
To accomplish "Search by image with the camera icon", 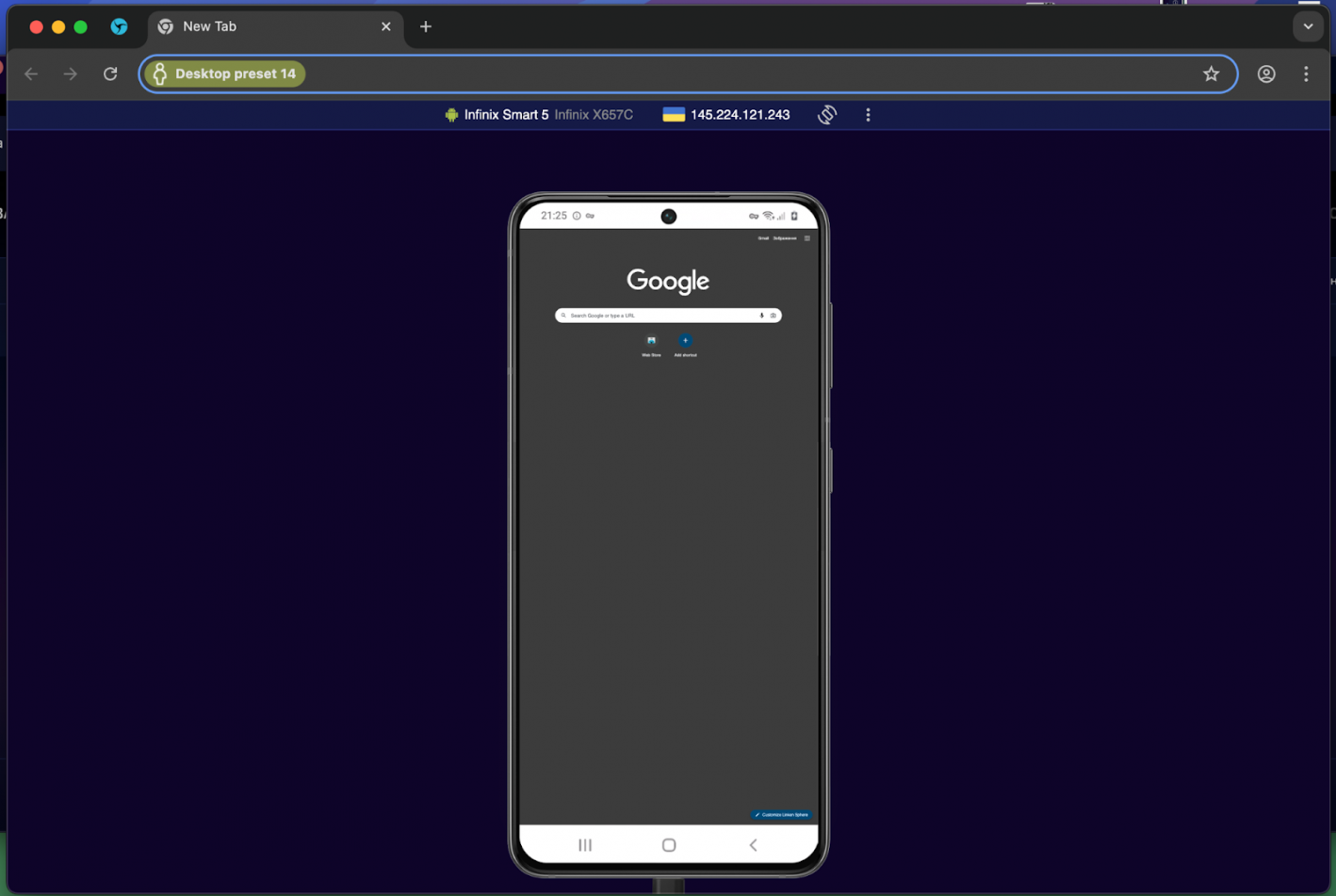I will tap(774, 316).
